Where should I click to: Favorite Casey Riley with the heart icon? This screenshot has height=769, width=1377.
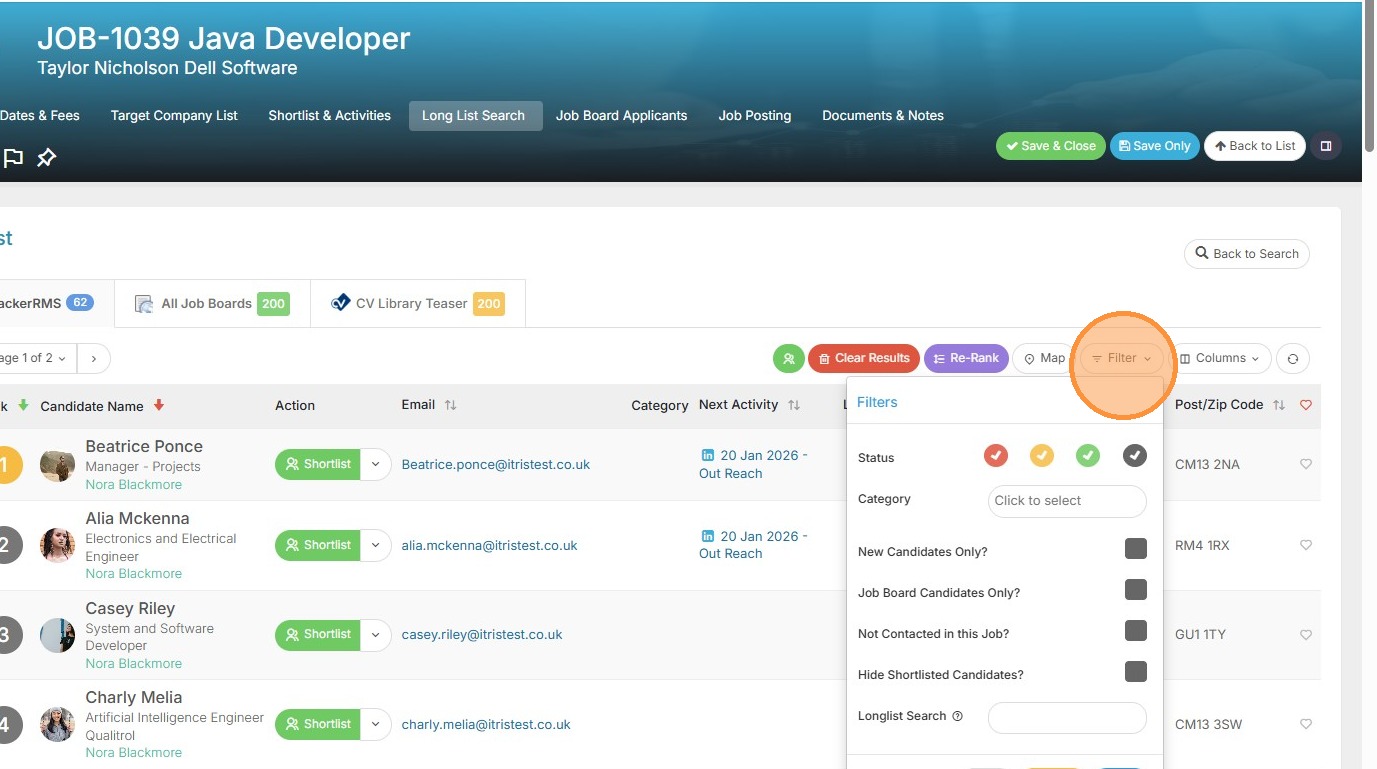click(1305, 634)
